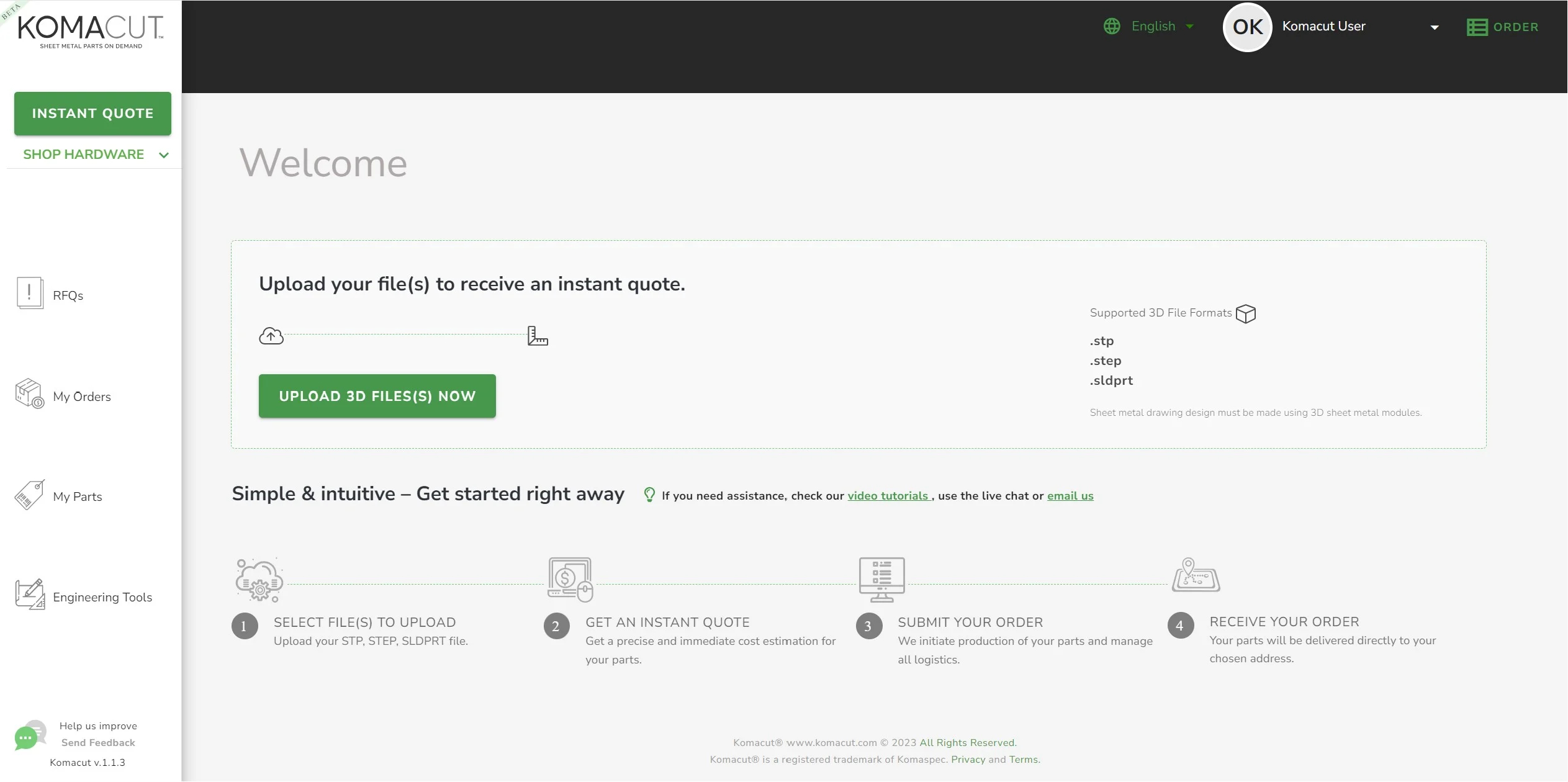
Task: Click the ruler measurement icon
Action: tap(538, 336)
